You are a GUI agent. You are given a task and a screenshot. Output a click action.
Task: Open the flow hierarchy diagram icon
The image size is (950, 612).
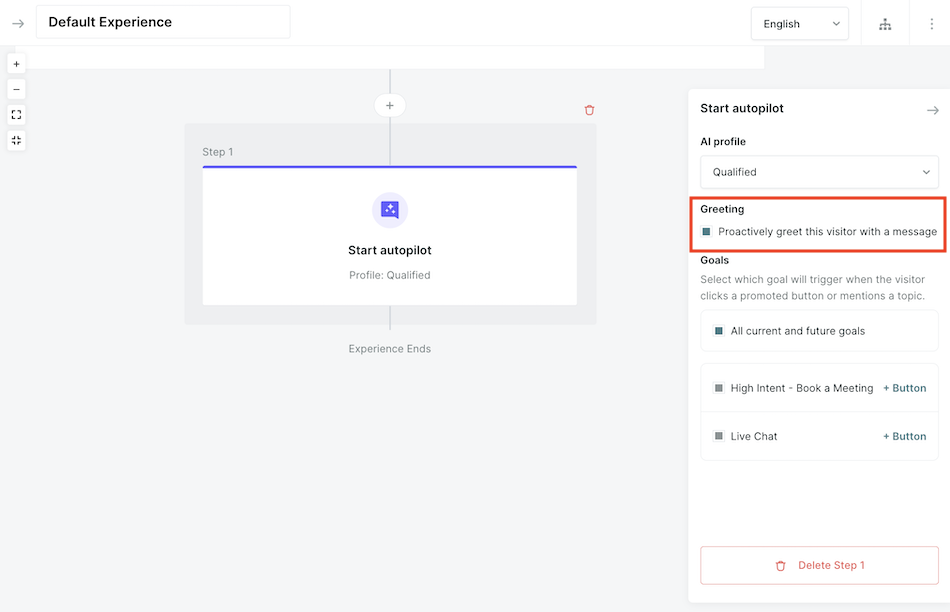coord(885,24)
